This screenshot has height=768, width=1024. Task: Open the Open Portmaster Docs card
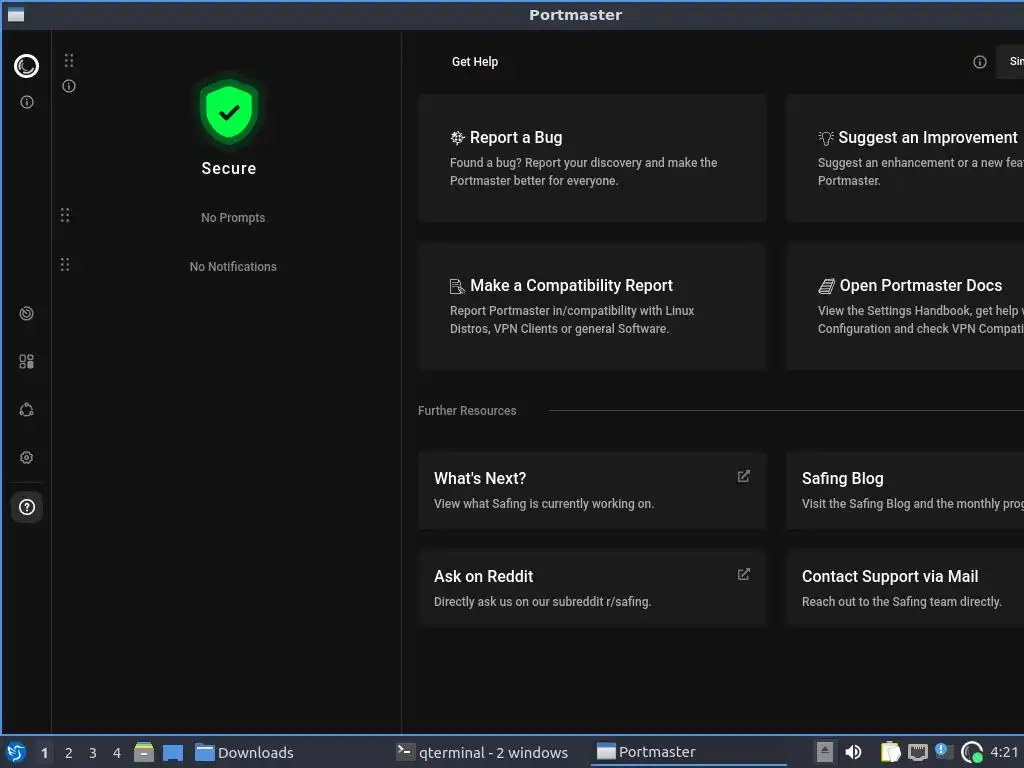[x=905, y=306]
